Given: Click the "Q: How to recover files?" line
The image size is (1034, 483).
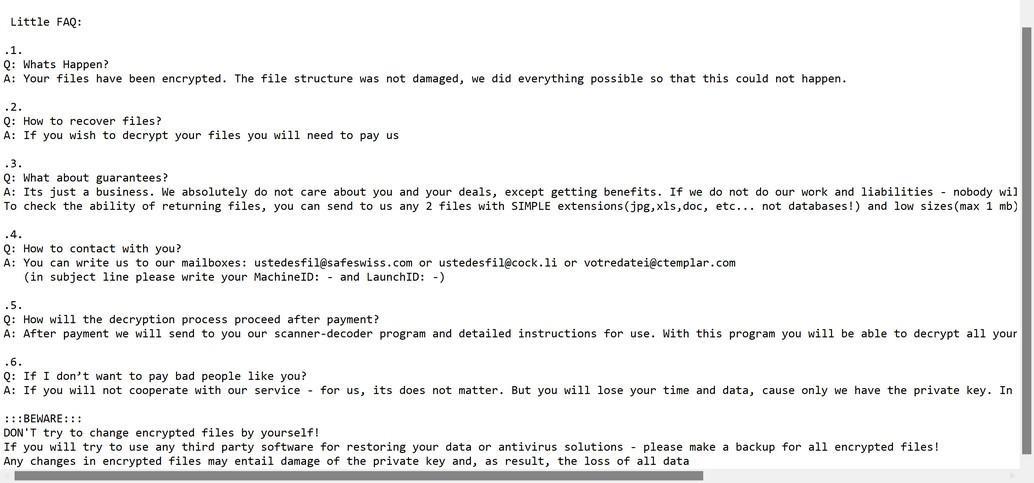Looking at the screenshot, I should point(82,121).
